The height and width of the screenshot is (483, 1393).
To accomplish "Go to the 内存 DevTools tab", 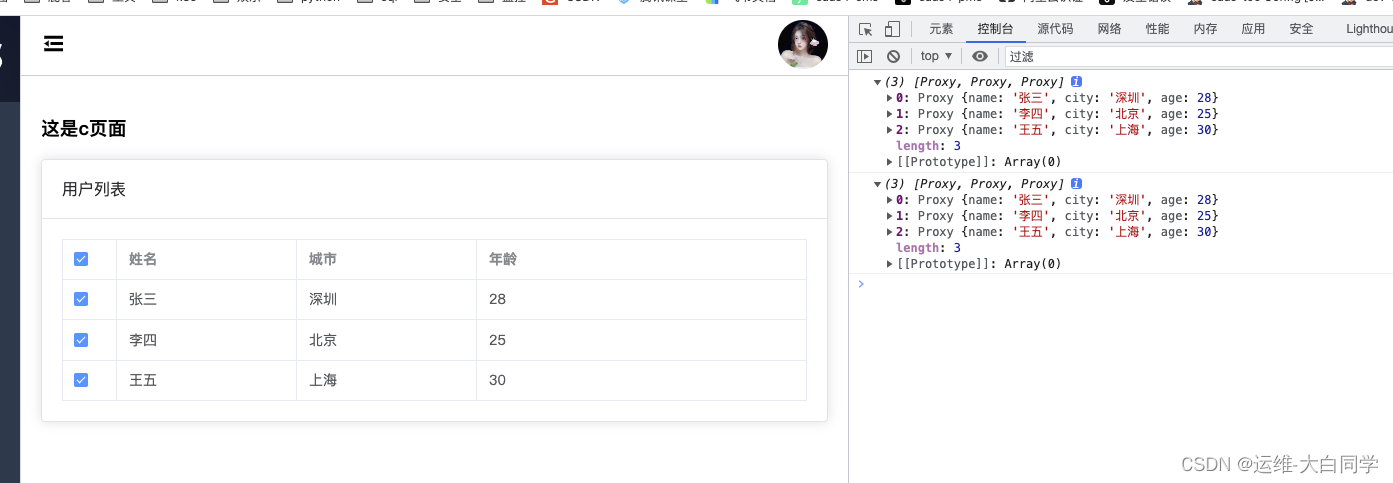I will (x=1205, y=29).
